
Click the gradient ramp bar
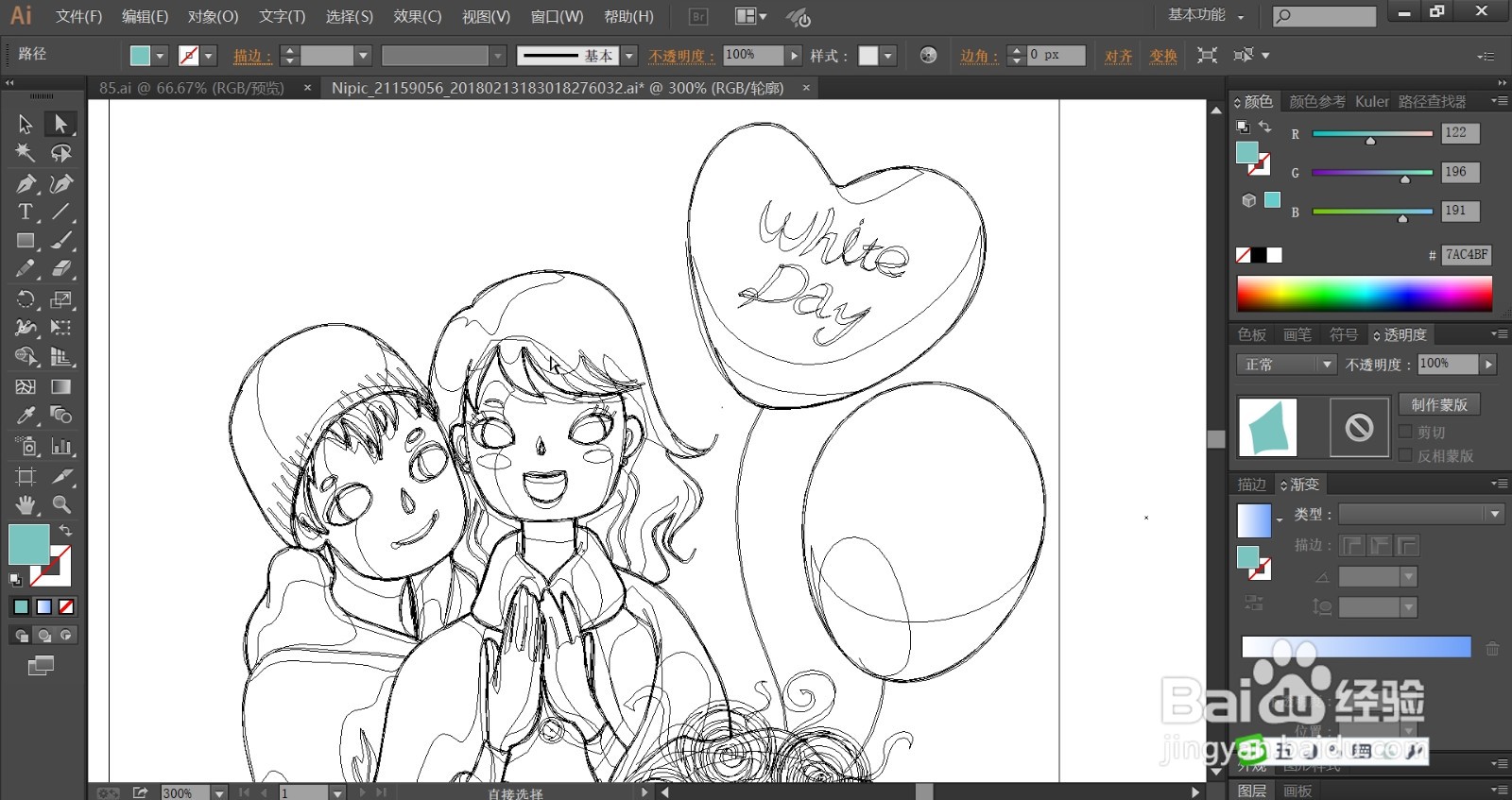click(x=1356, y=647)
